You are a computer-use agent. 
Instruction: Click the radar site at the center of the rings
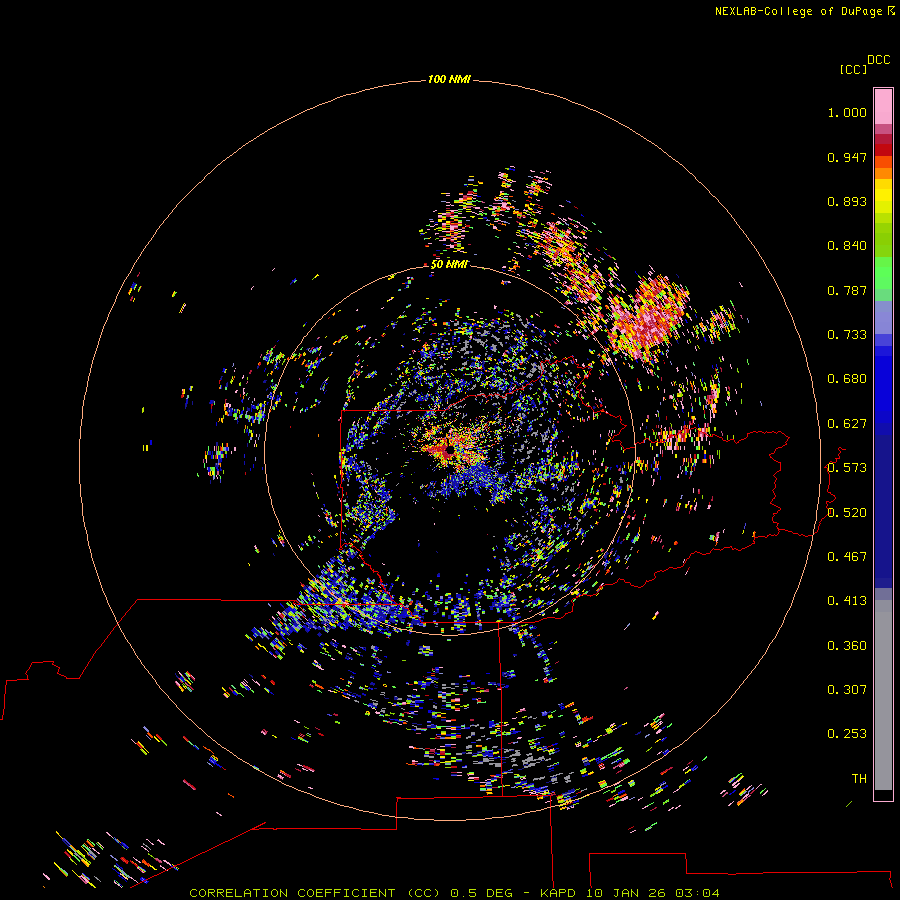pyautogui.click(x=449, y=452)
